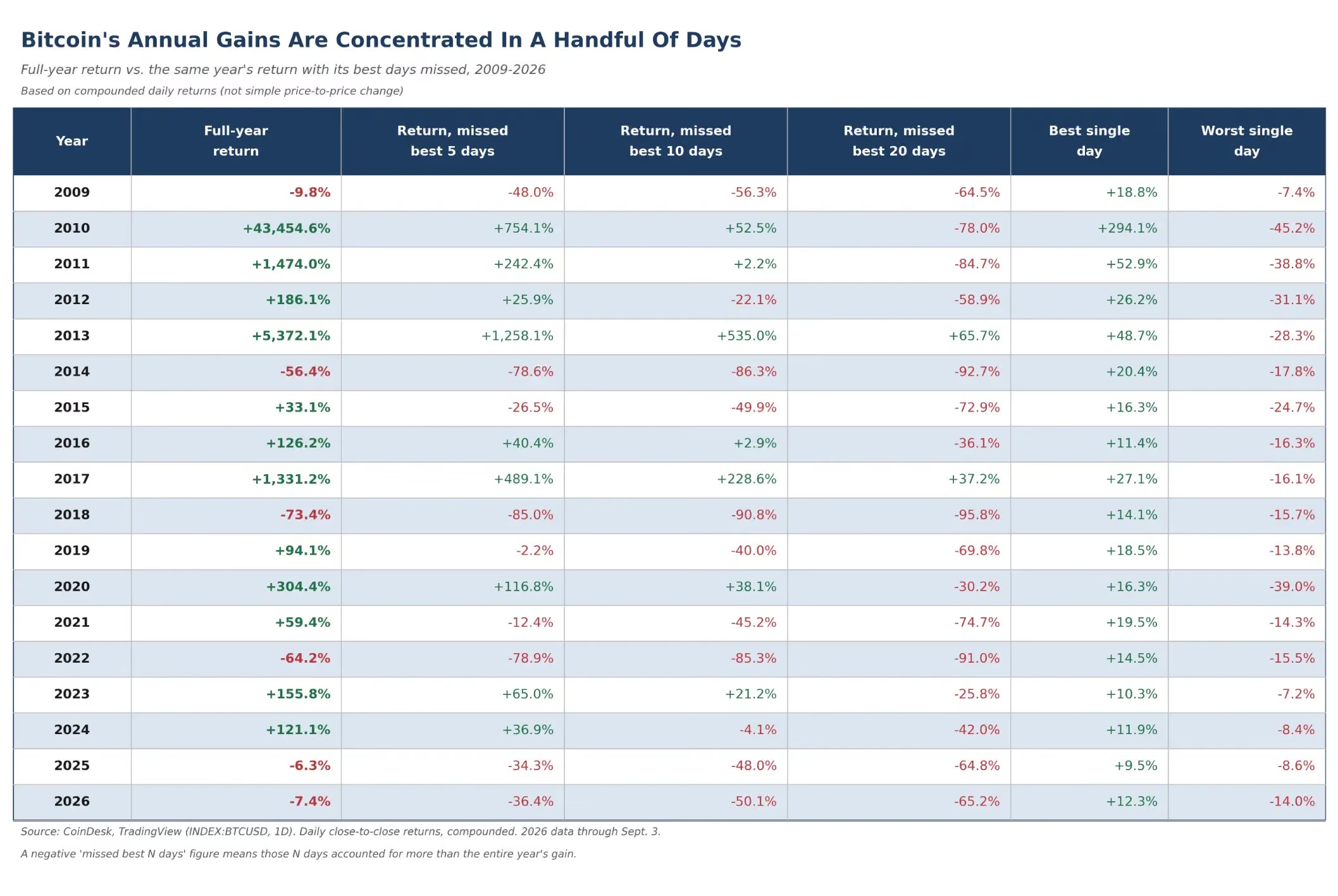Click the chart title about Bitcoin's annual gains
Screen dimensions: 1338x896
381,40
